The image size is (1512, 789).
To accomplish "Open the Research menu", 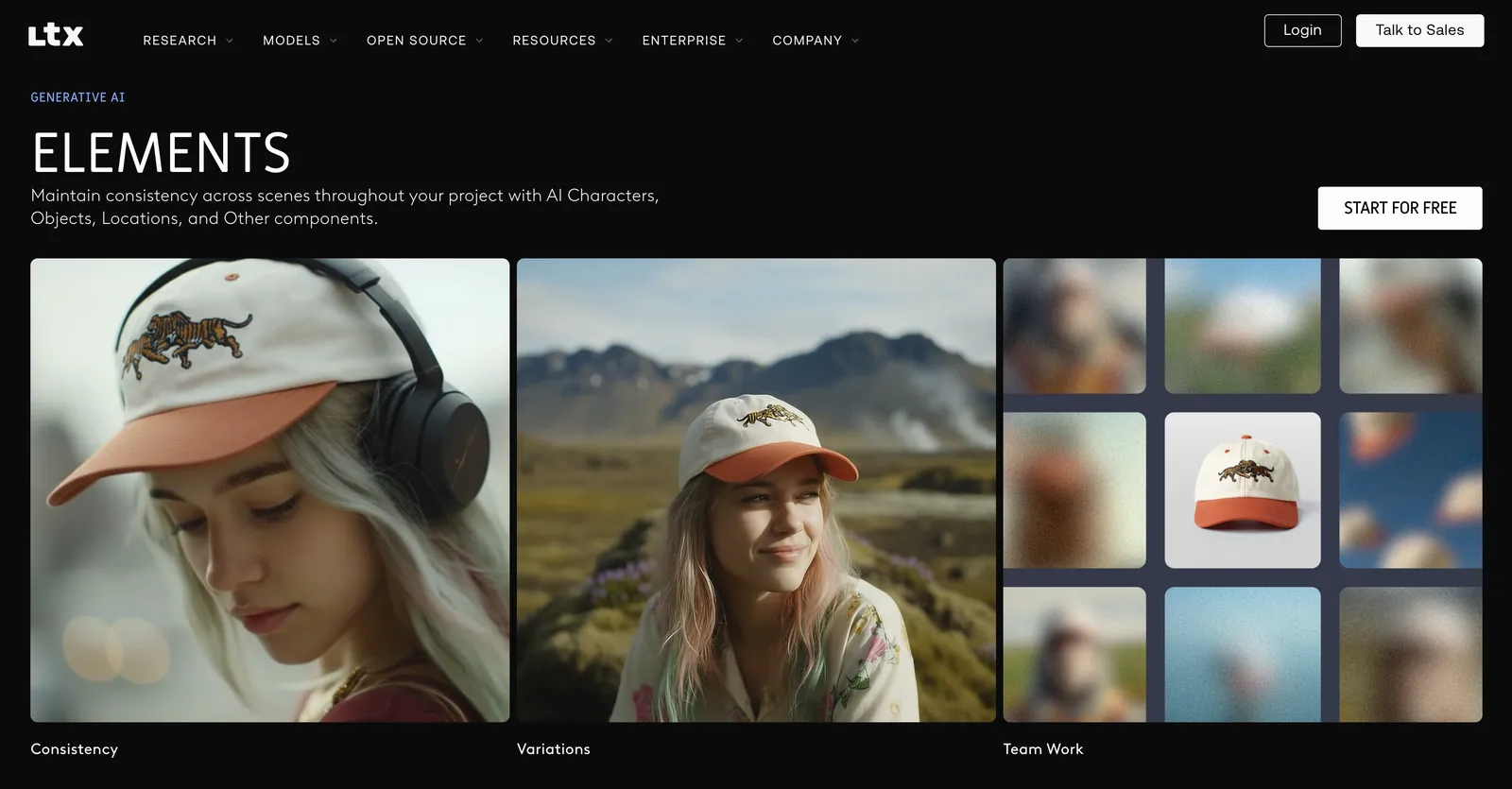I will (188, 41).
